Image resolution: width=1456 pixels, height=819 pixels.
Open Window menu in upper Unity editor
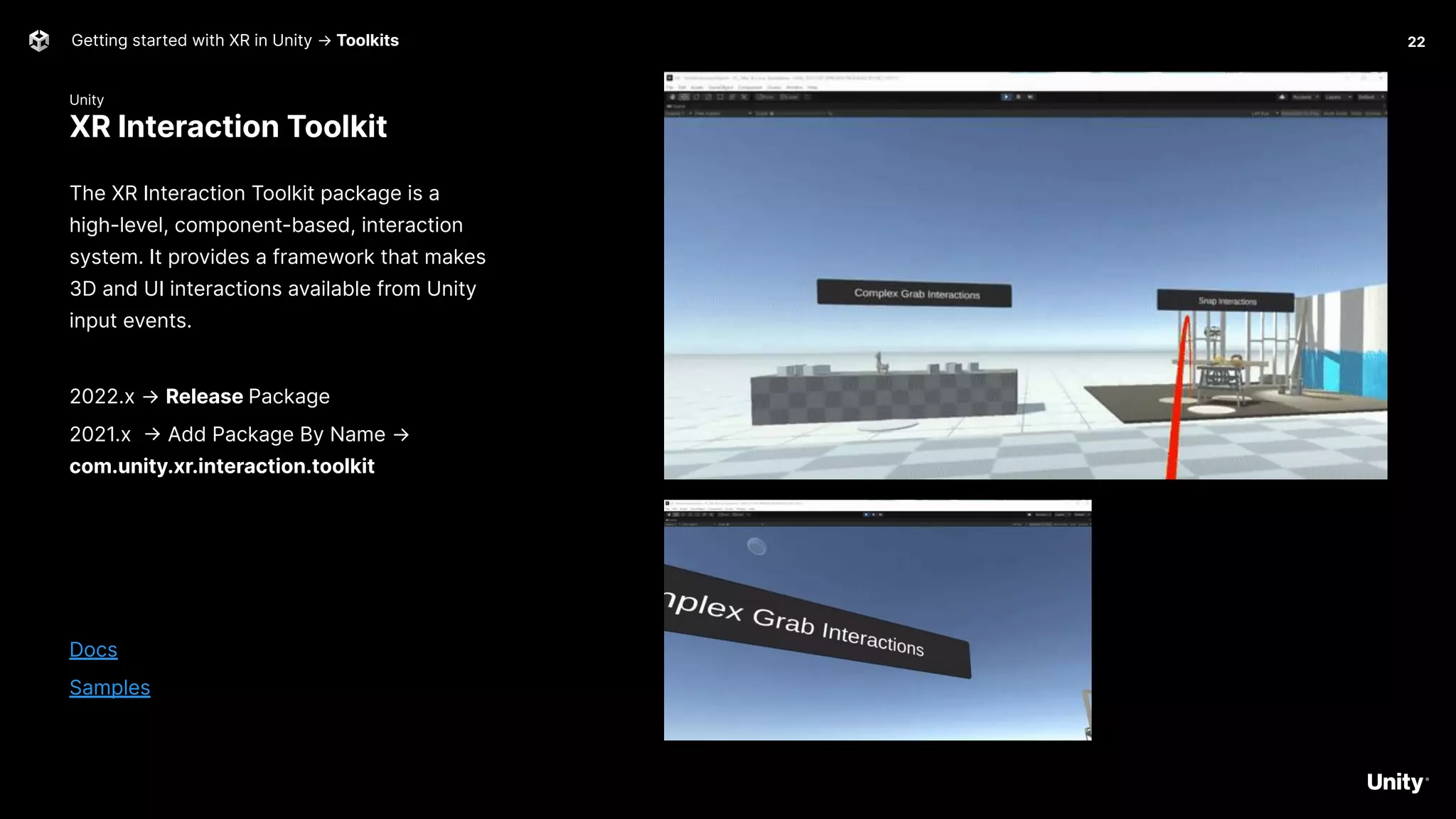[795, 87]
